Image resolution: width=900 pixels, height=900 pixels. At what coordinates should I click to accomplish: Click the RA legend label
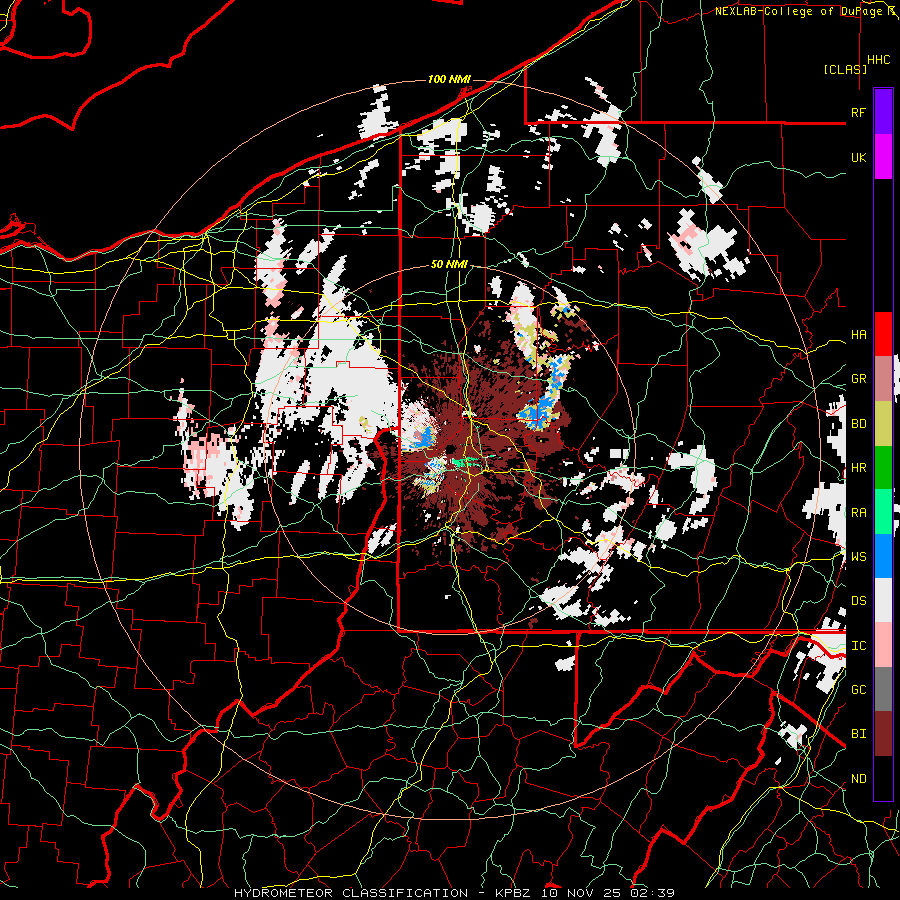pyautogui.click(x=858, y=513)
